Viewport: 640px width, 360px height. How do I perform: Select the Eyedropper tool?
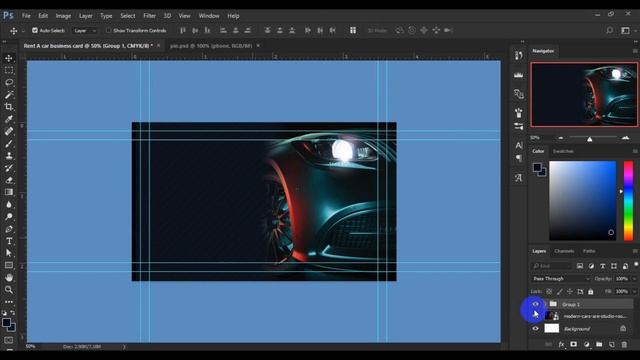tap(9, 119)
